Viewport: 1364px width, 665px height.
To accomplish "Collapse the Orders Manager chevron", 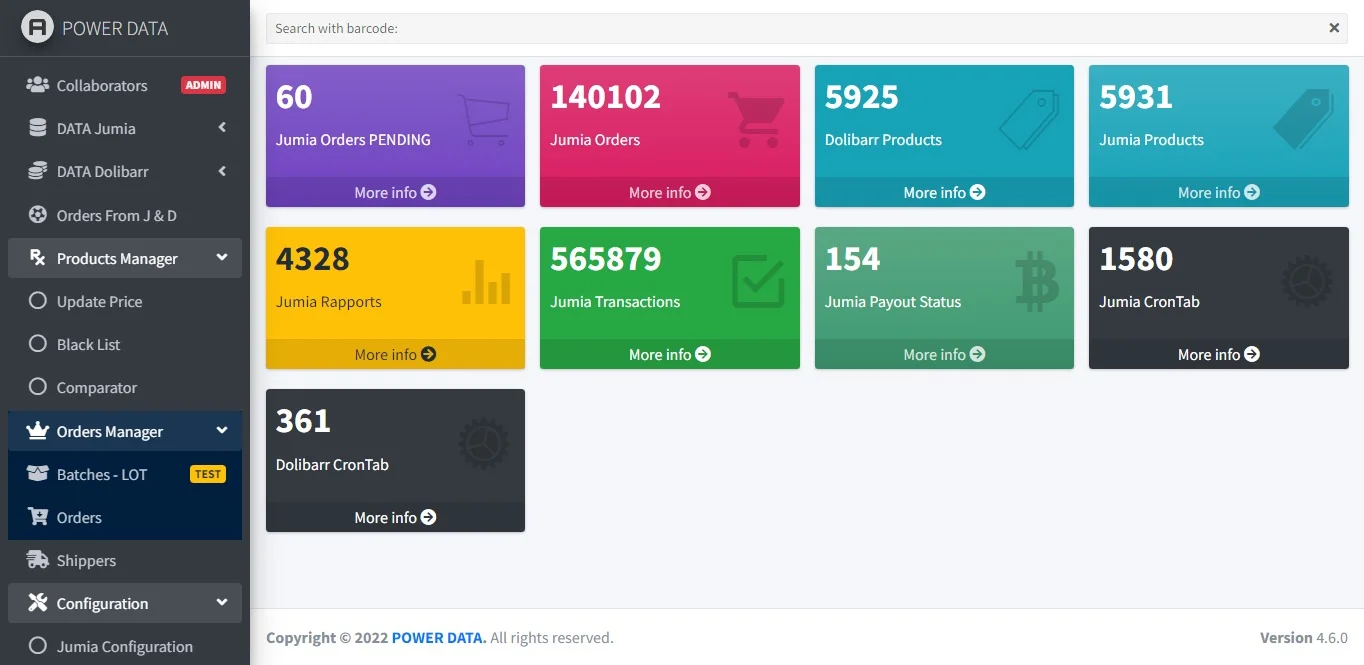I will tap(222, 431).
